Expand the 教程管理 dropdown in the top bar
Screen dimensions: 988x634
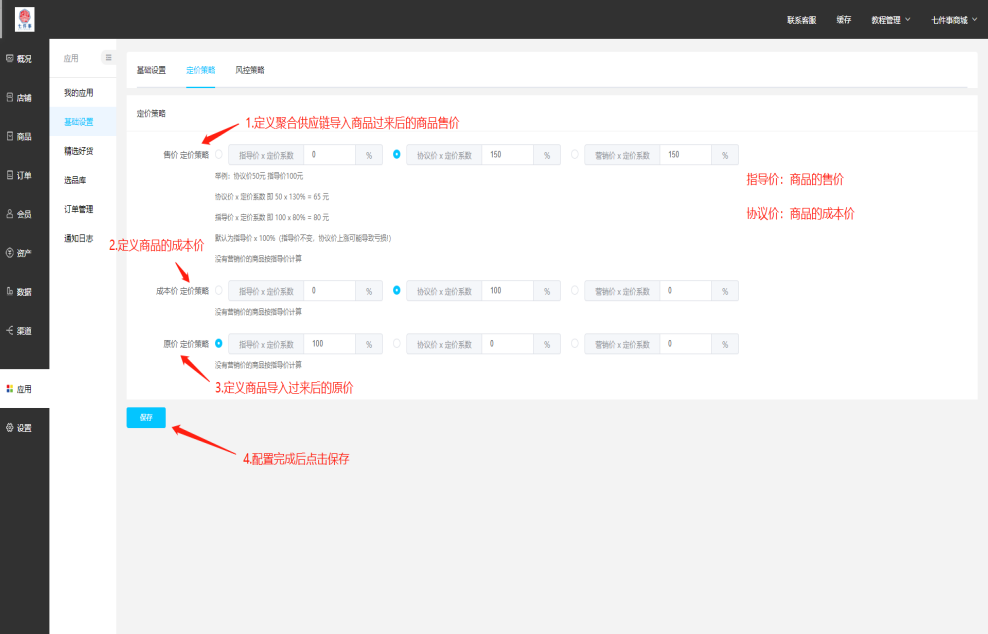[890, 20]
